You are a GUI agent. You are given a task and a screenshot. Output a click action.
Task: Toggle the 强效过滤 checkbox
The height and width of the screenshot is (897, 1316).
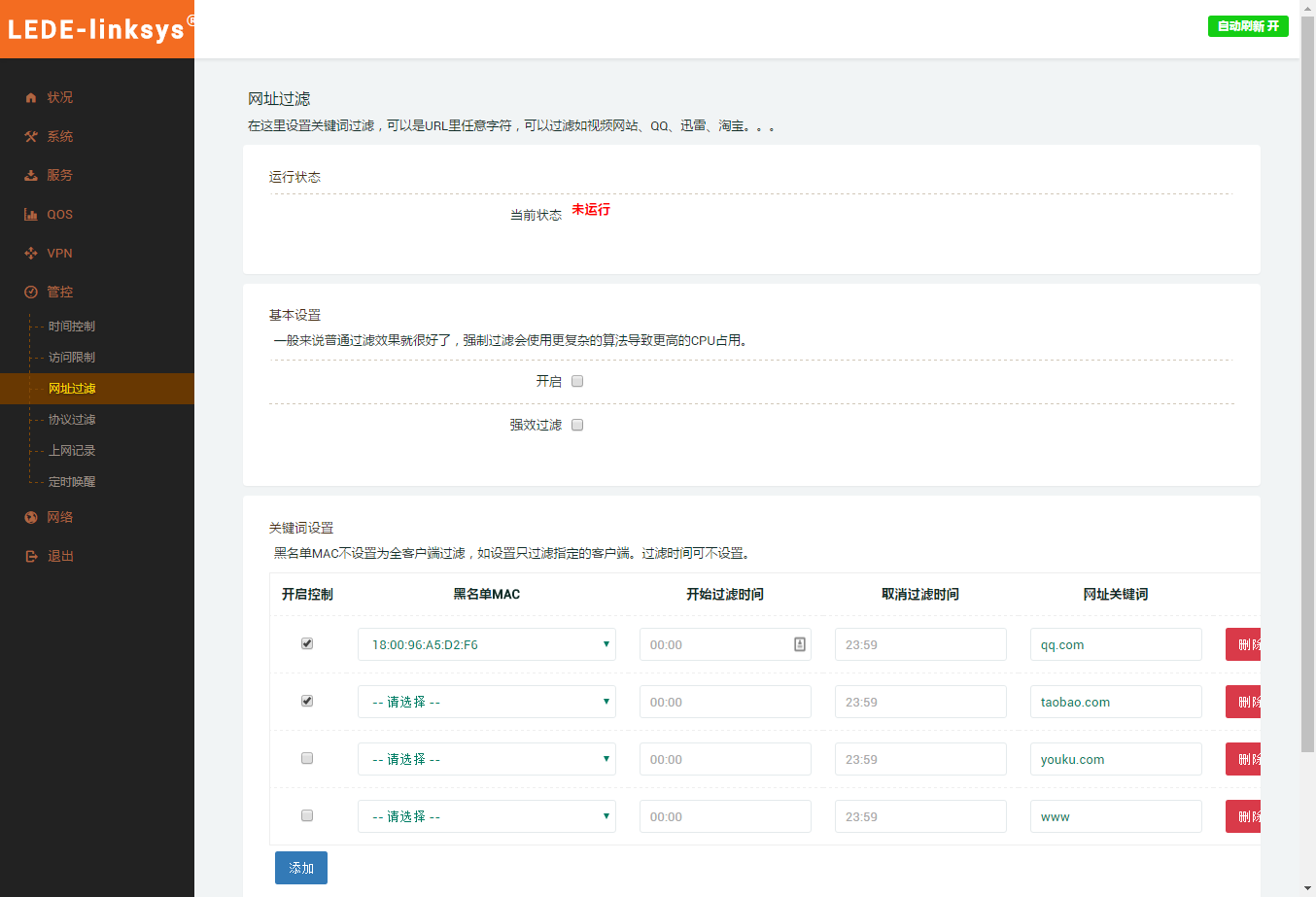577,425
